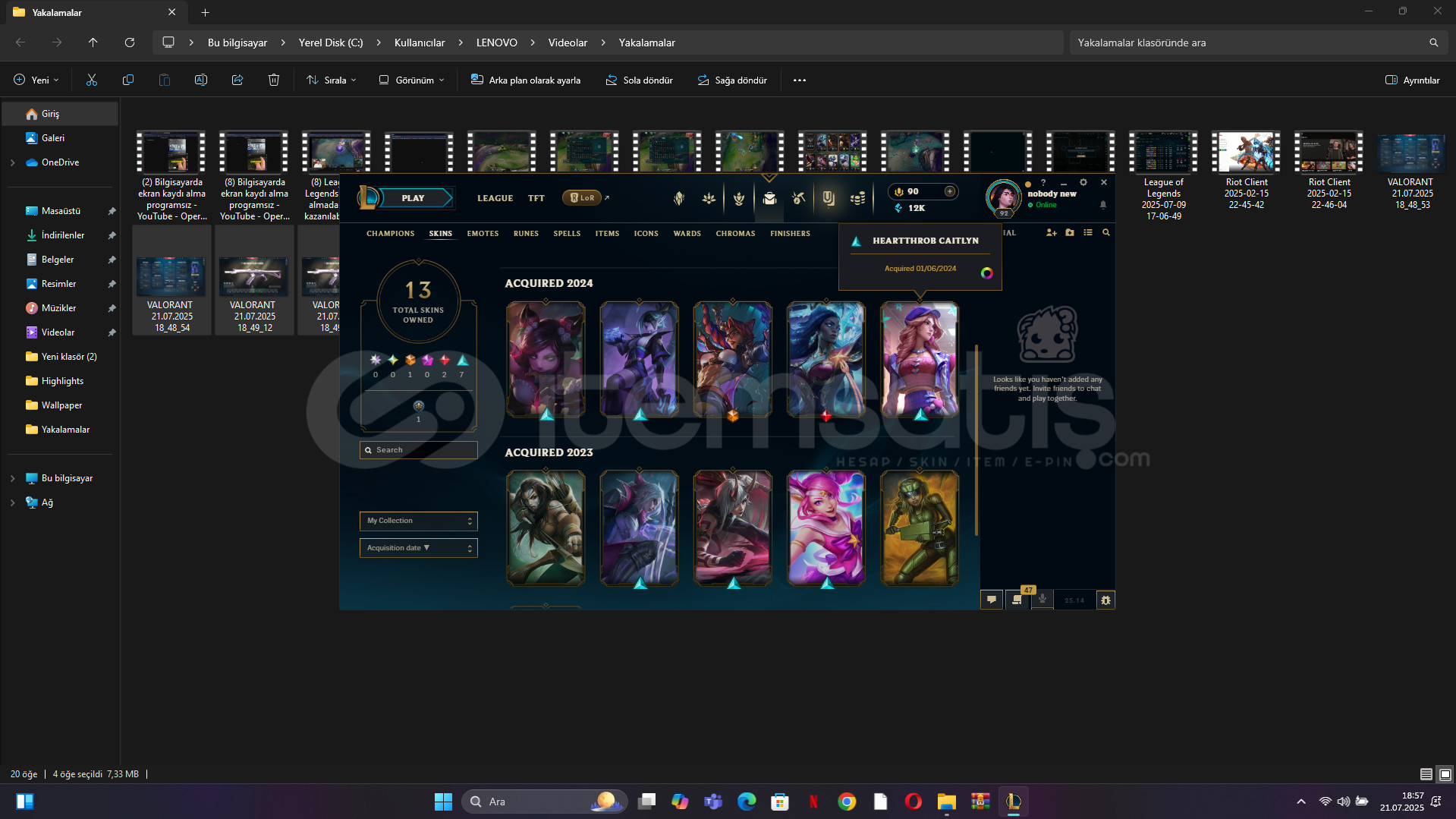Click the LoR launcher button
The width and height of the screenshot is (1456, 819).
582,198
